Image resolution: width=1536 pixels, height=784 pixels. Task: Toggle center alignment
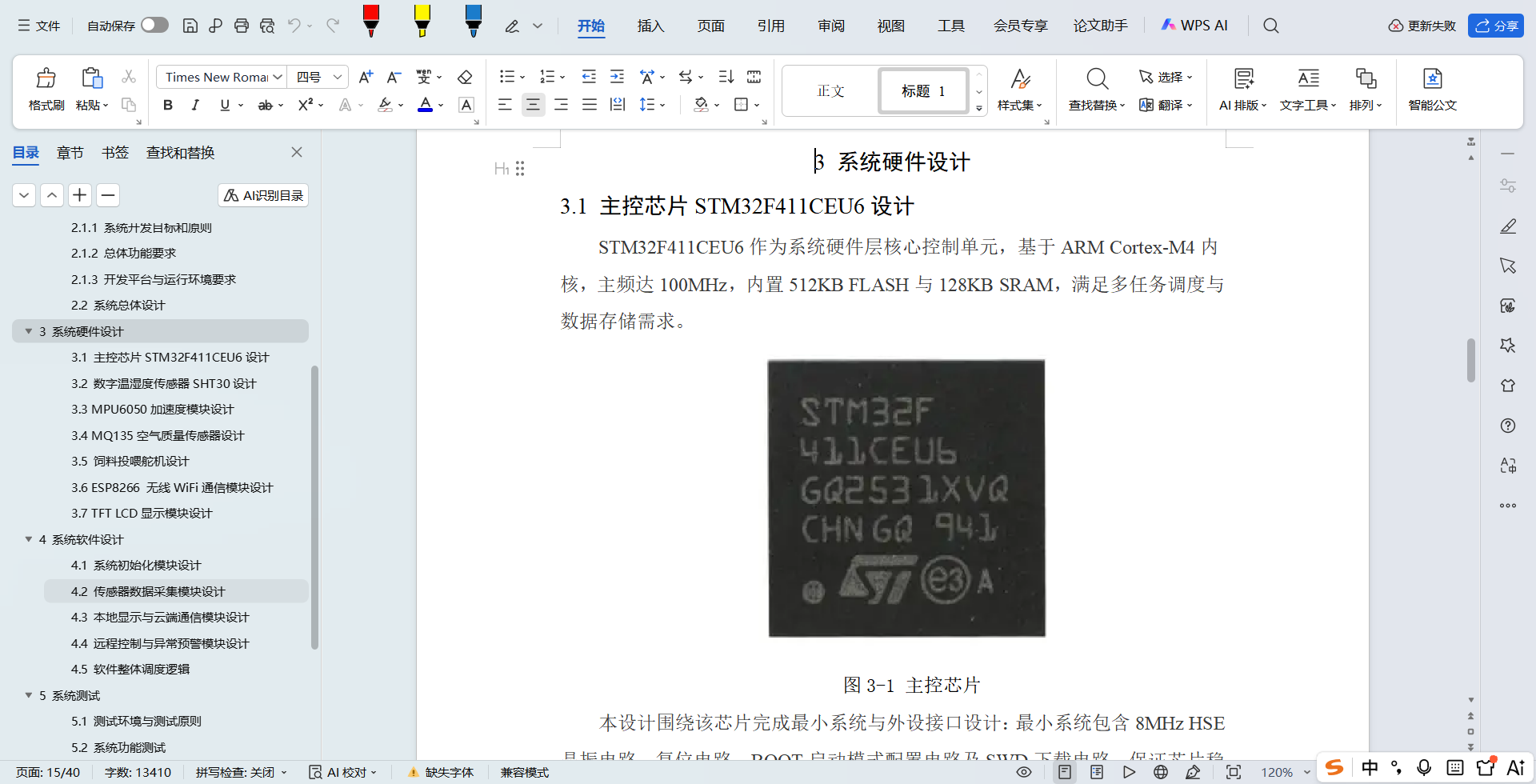coord(533,105)
